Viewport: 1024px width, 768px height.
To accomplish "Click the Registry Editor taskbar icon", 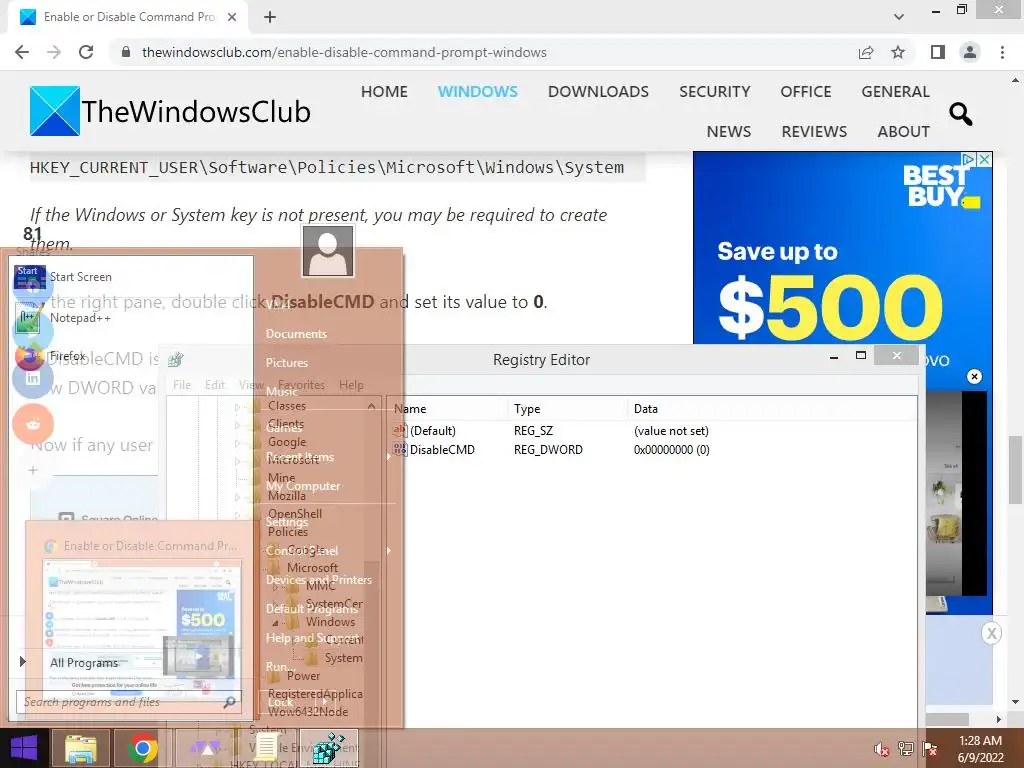I will [x=329, y=748].
